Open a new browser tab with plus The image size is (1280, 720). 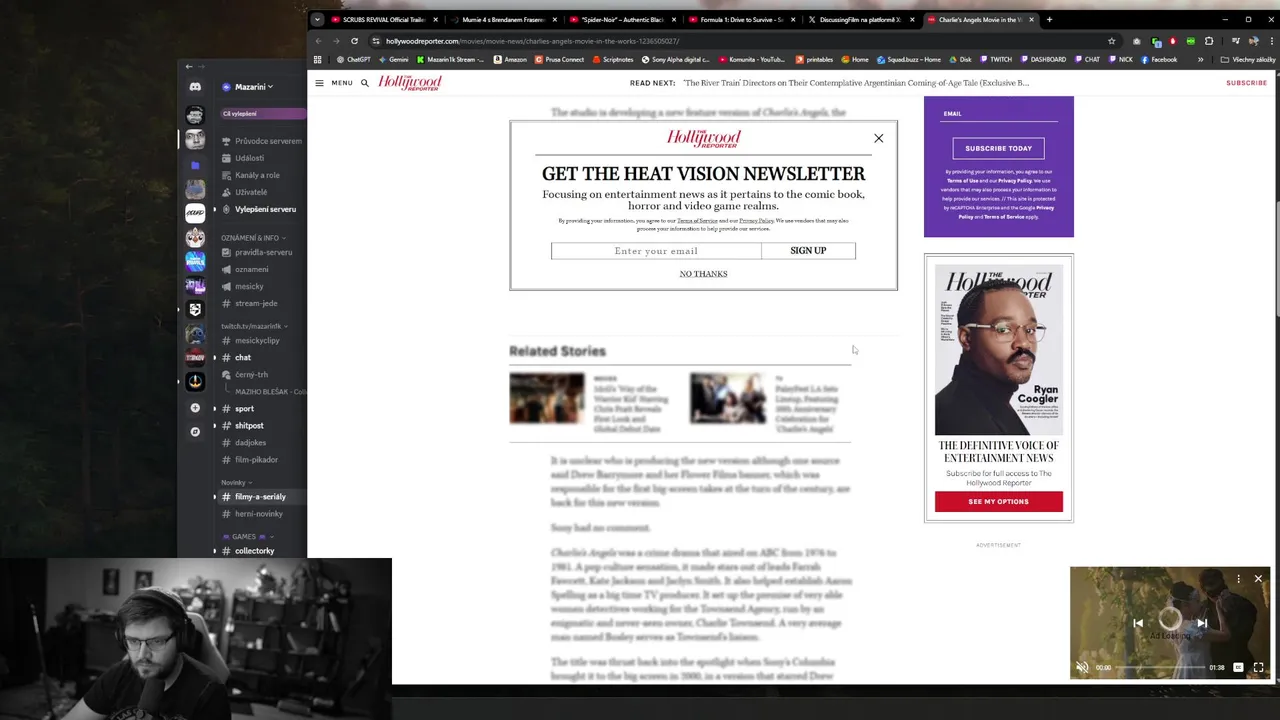pos(1049,20)
